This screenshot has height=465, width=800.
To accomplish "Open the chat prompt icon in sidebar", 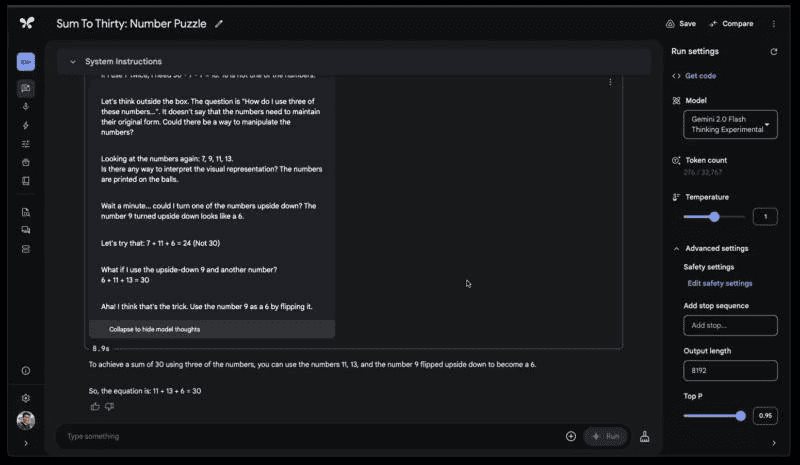I will pyautogui.click(x=26, y=88).
